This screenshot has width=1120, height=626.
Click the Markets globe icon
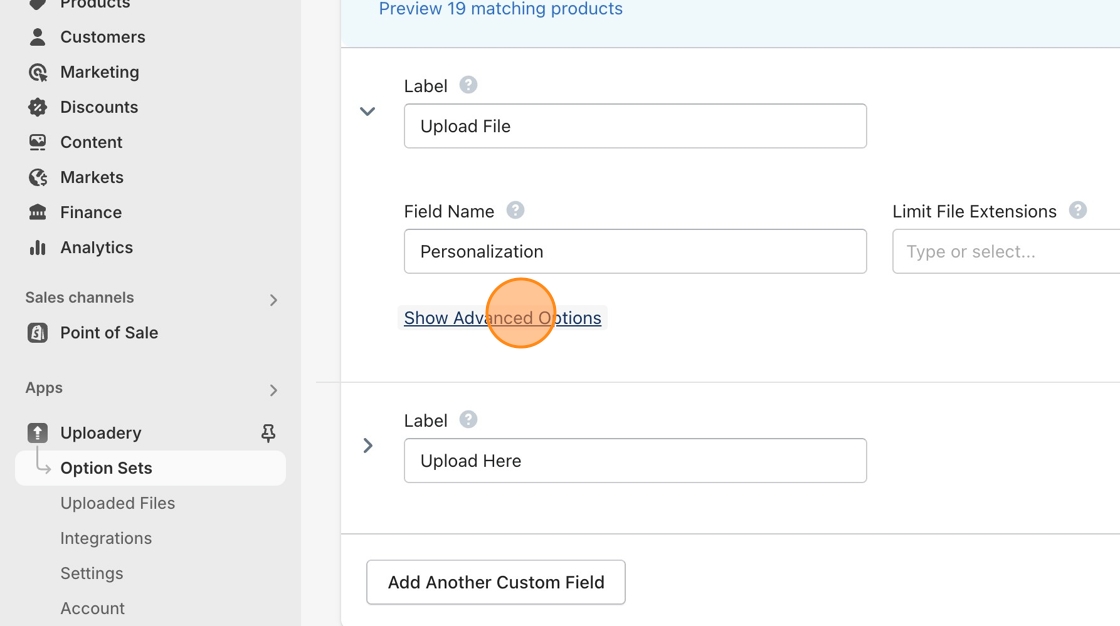tap(38, 177)
